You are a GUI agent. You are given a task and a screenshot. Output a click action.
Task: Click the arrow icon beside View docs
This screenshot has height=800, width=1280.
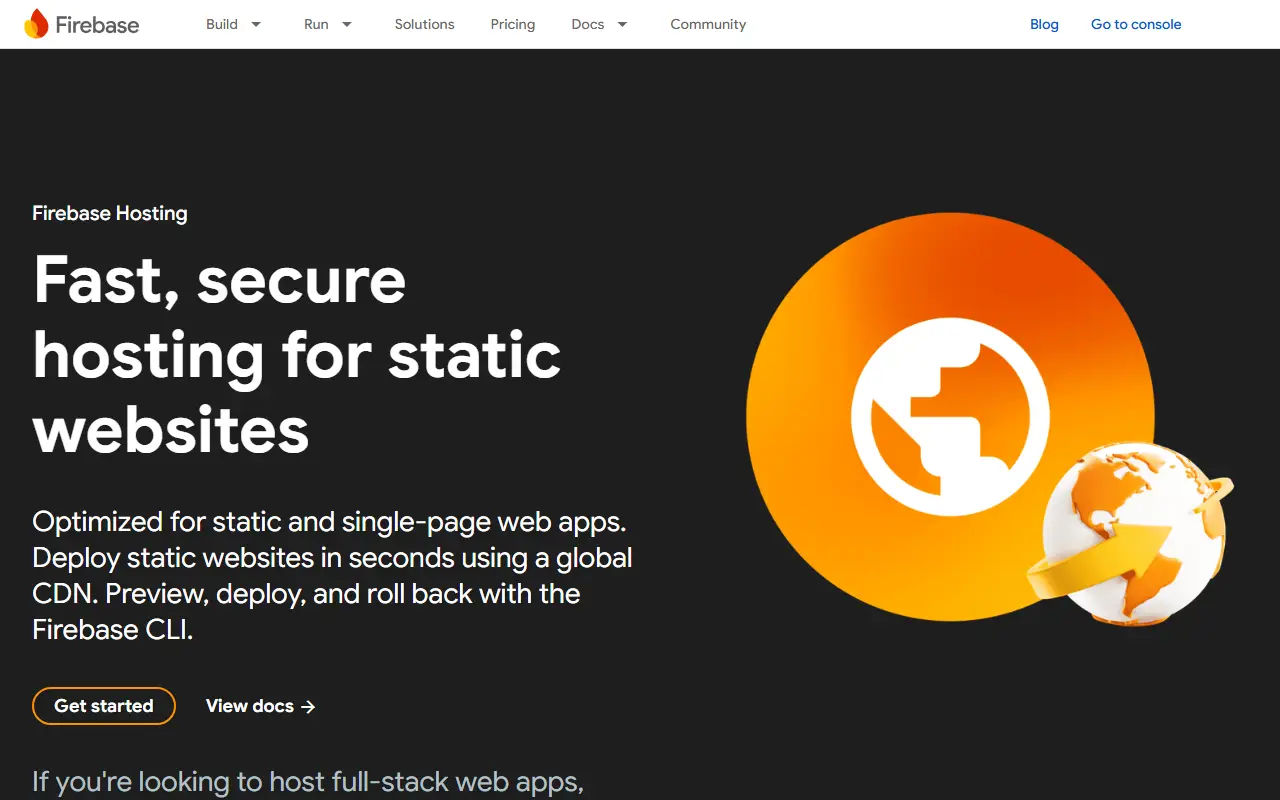pyautogui.click(x=308, y=707)
